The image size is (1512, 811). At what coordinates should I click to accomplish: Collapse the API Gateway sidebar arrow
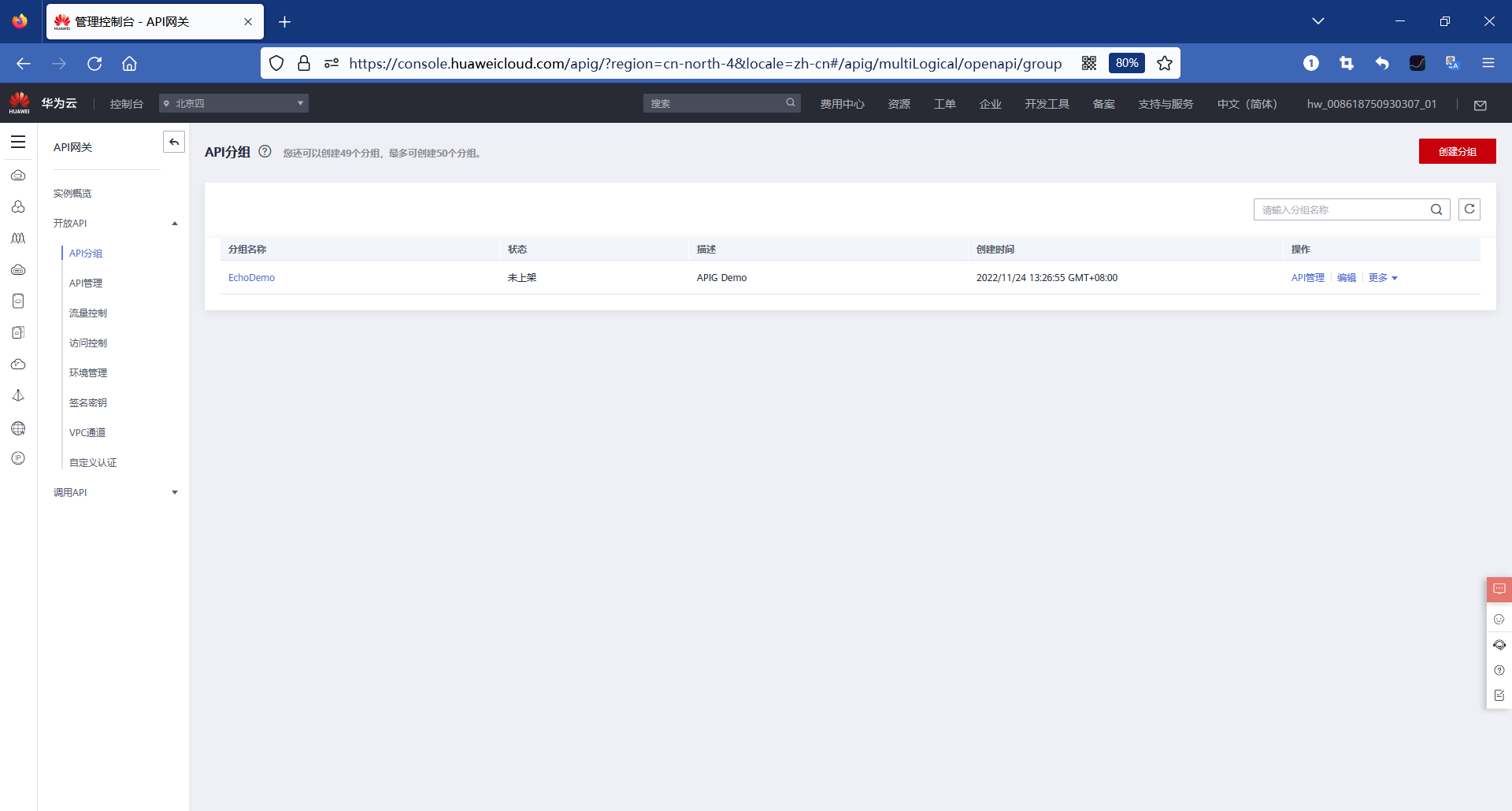coord(174,142)
